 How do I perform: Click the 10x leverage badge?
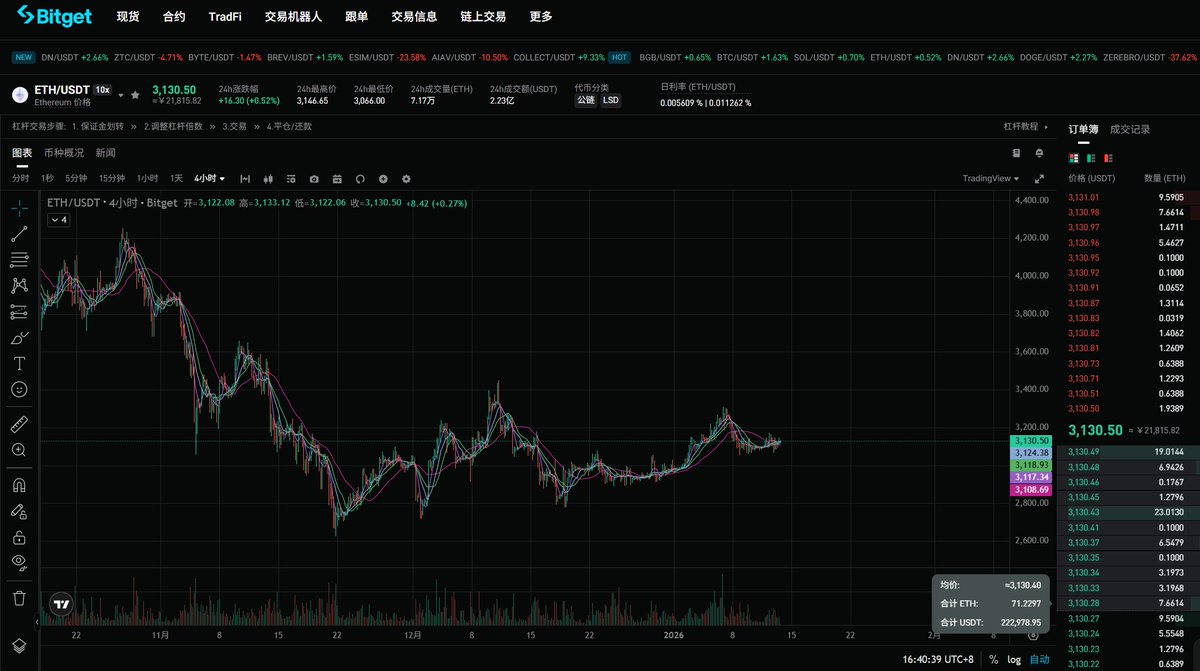tap(102, 90)
